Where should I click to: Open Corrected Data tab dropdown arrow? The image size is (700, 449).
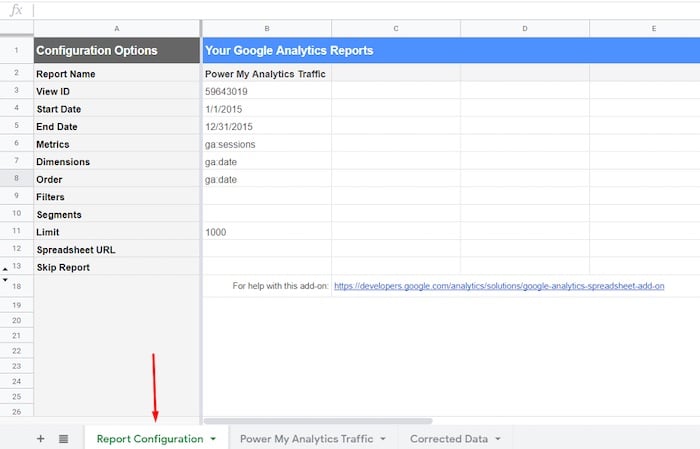point(498,439)
